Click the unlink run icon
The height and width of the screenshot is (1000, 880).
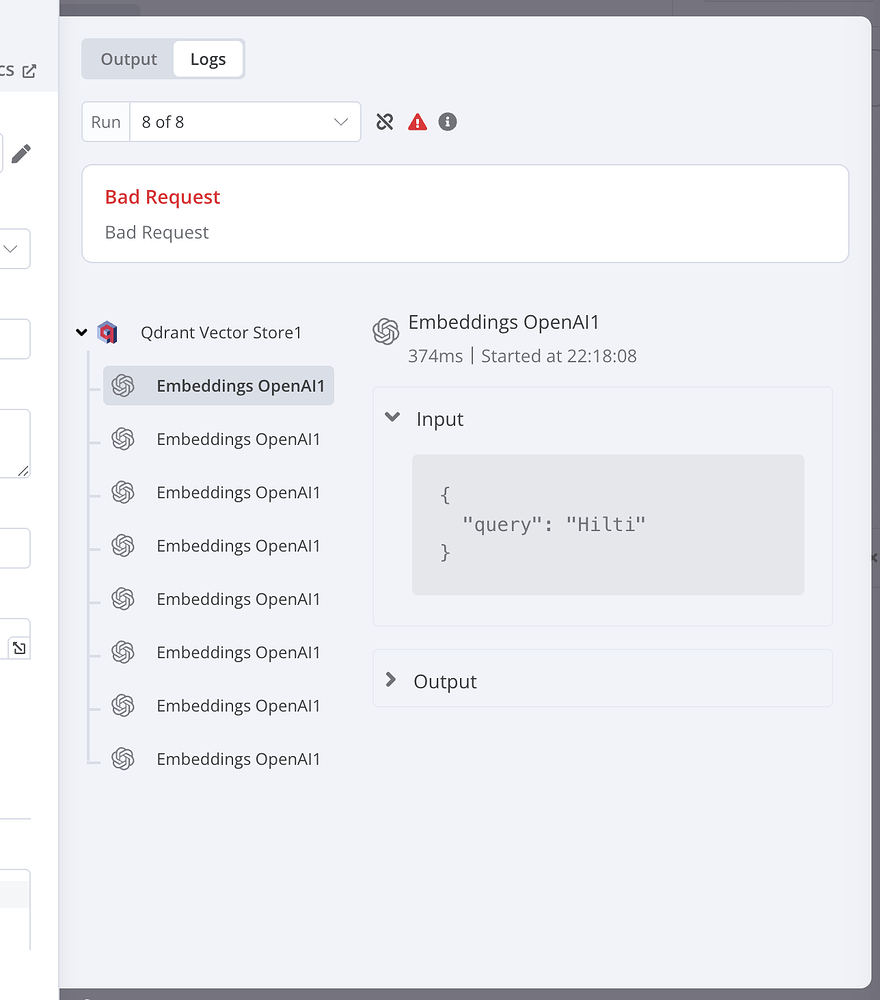(x=385, y=122)
